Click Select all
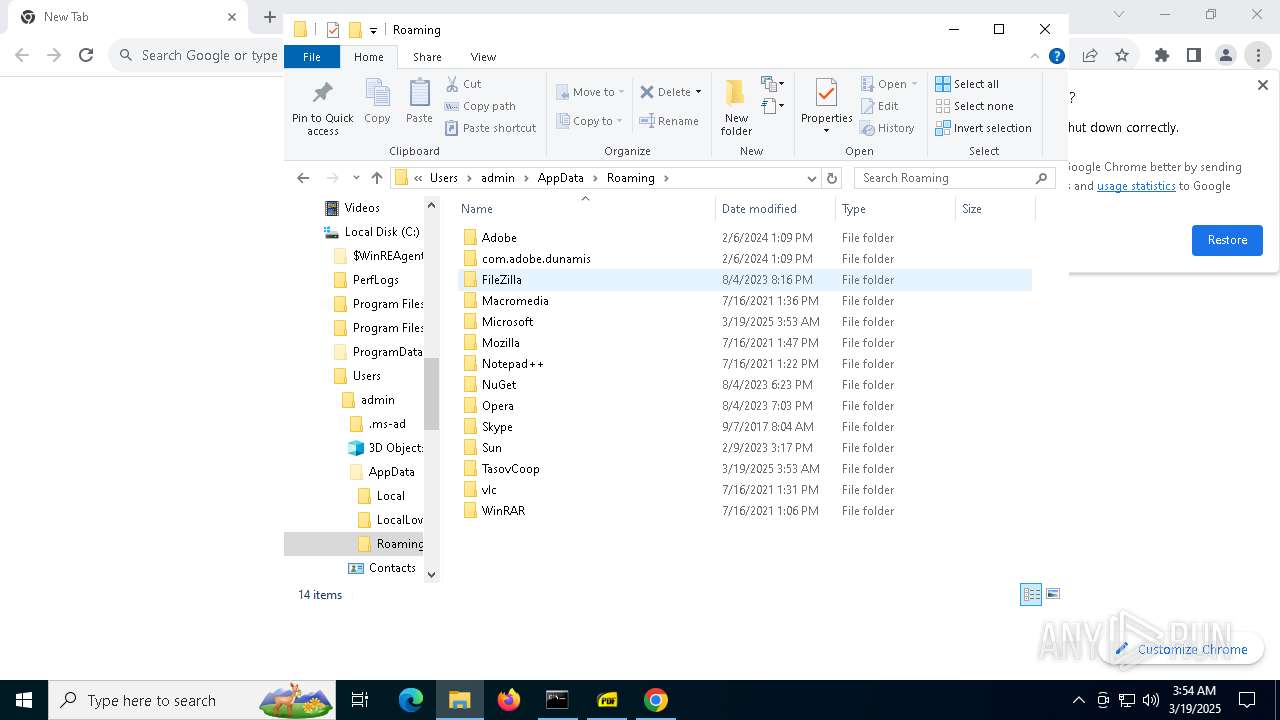Screen dimensions: 1280x720 (x=967, y=84)
